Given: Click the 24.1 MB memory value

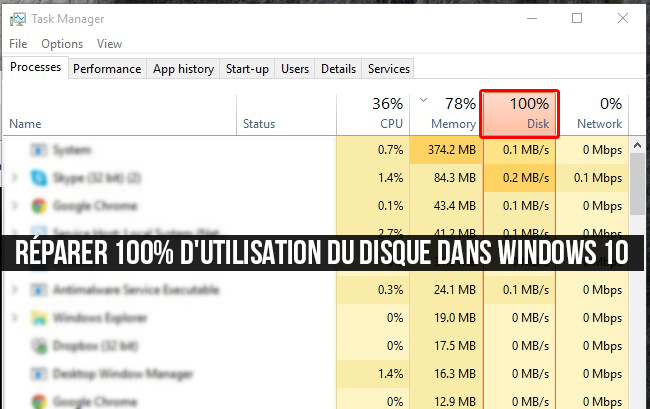Looking at the screenshot, I should point(455,290).
